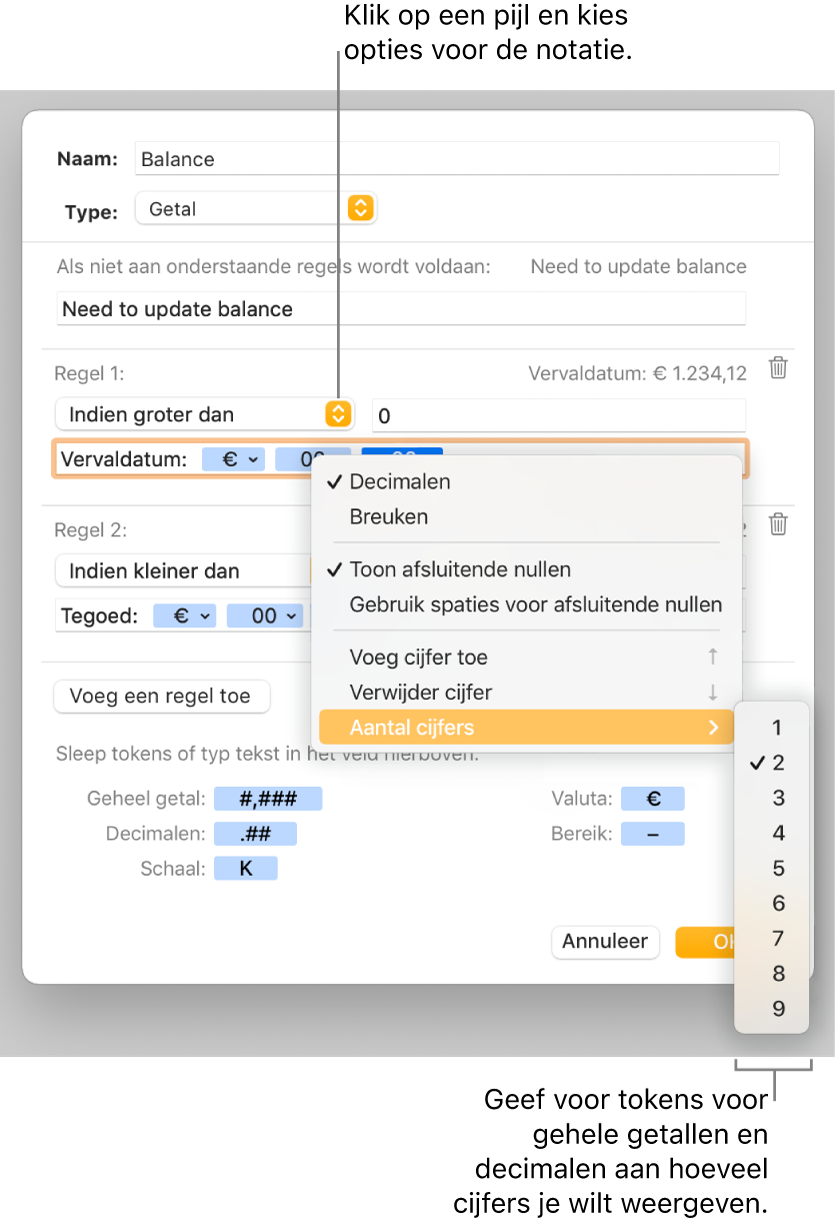Click the – Bereik token
Viewport: 835px width, 1229px height.
pos(653,834)
